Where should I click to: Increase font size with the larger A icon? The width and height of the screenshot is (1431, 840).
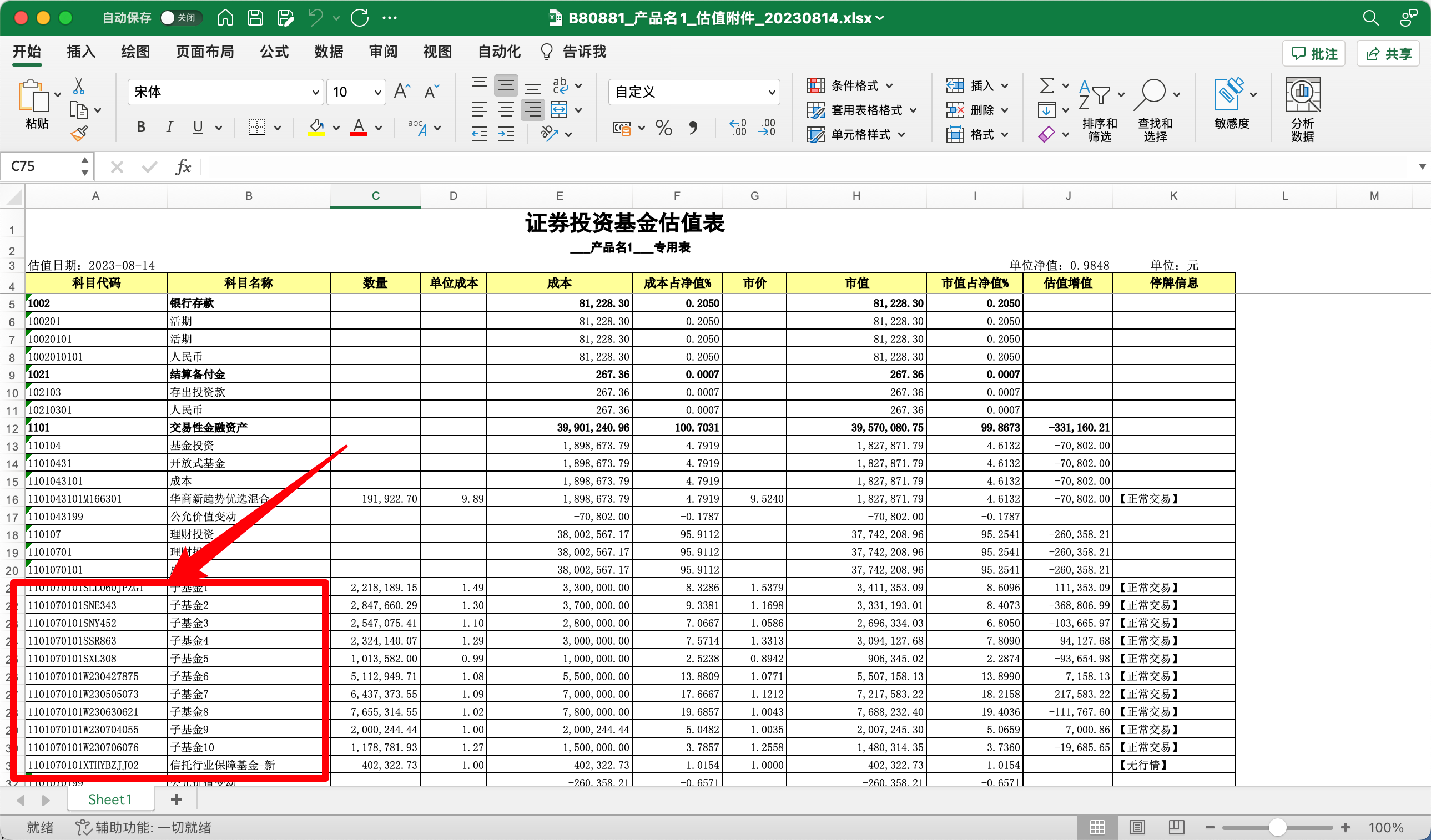coord(402,92)
